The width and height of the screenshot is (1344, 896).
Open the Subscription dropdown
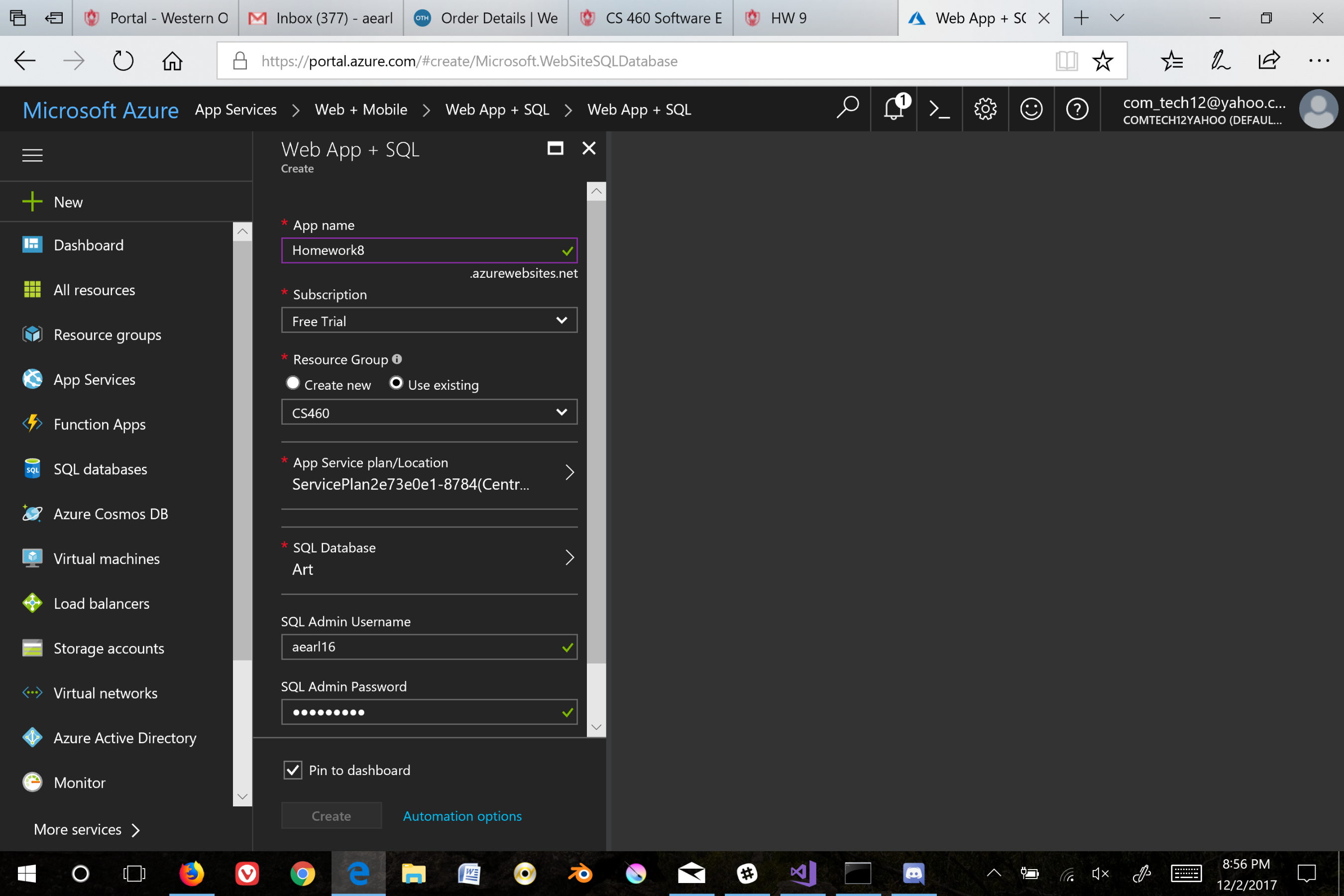(x=429, y=321)
